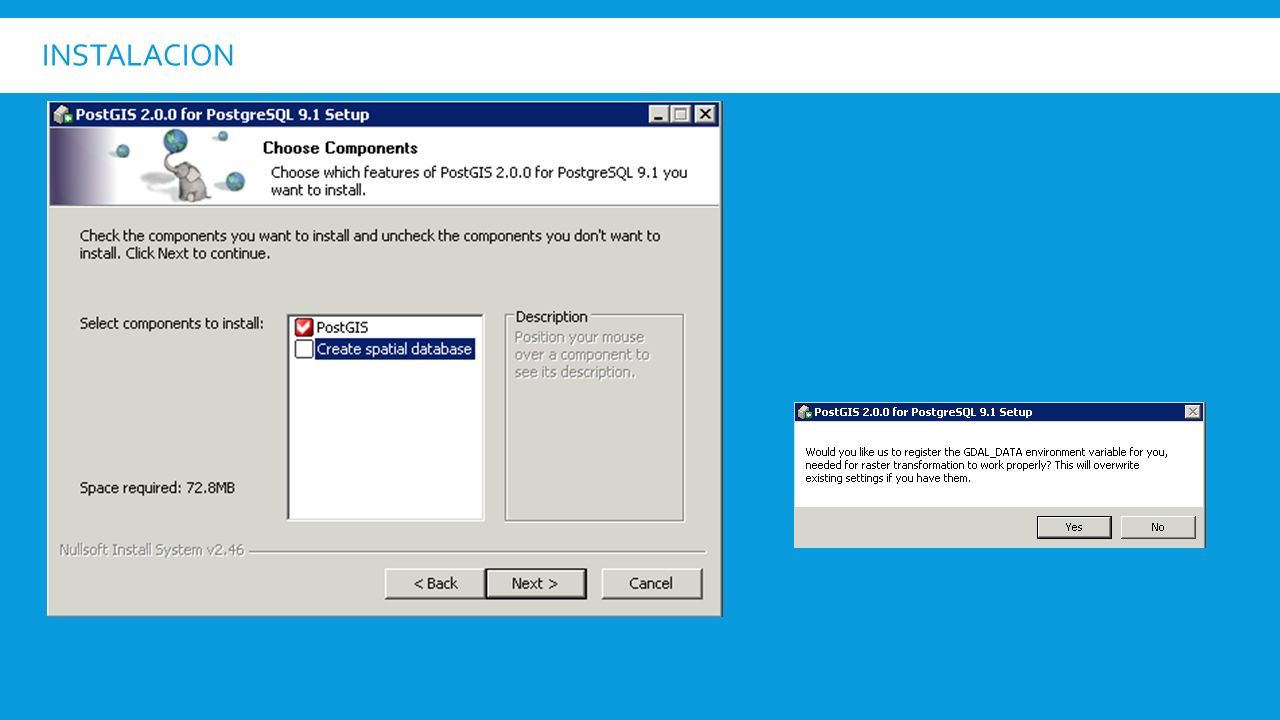
Task: Select the Create spatial database row
Action: (394, 349)
